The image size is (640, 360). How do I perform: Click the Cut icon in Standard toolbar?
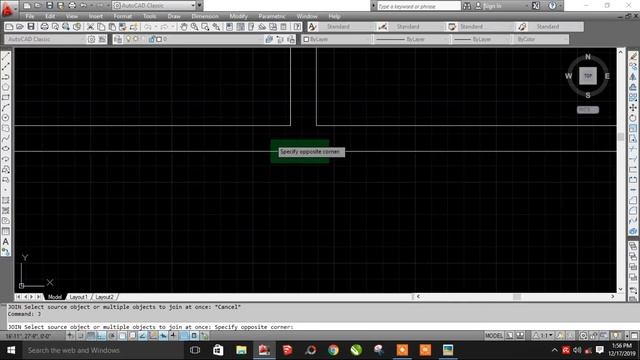[90, 27]
